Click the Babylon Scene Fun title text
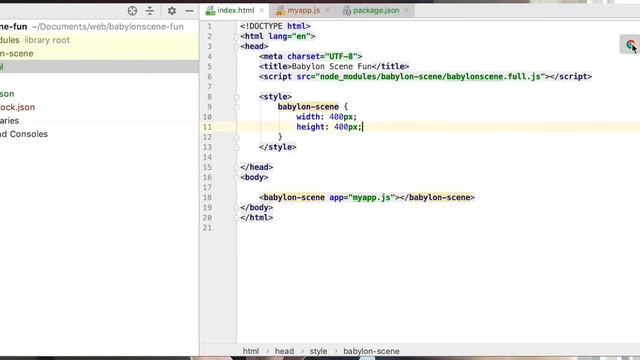This screenshot has height=360, width=640. (x=331, y=67)
